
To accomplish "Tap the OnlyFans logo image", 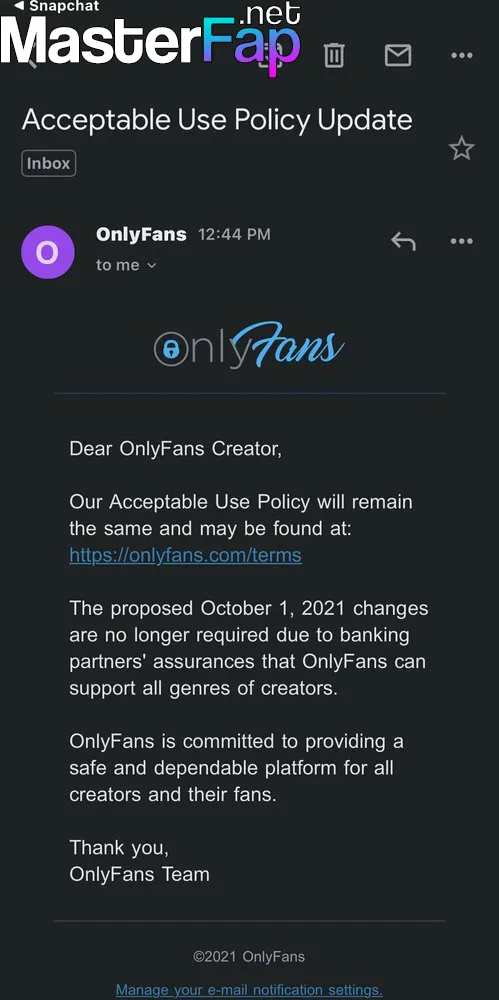I will [x=250, y=346].
